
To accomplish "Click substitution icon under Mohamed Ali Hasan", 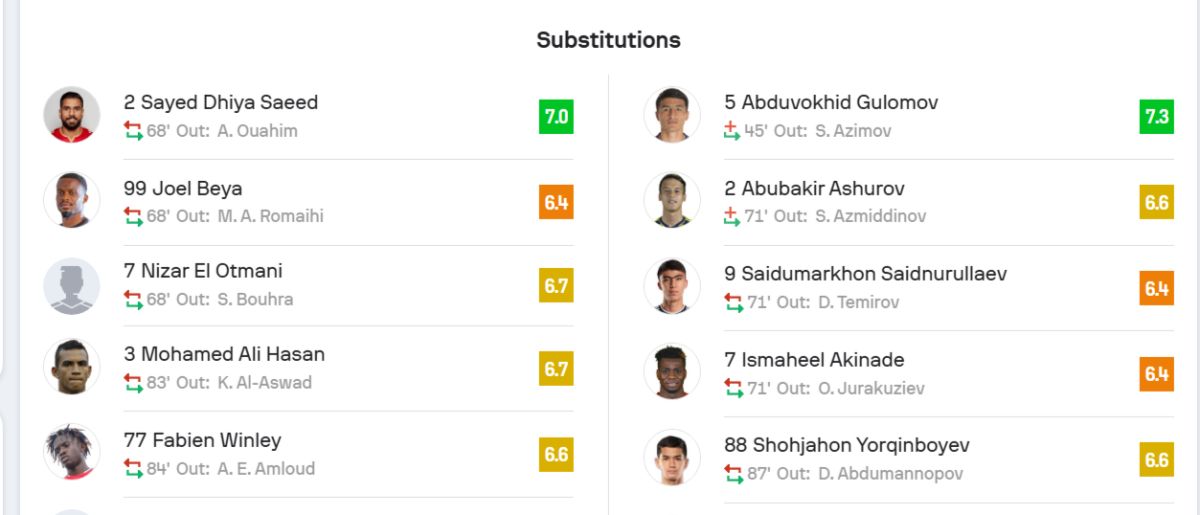I will click(x=133, y=382).
